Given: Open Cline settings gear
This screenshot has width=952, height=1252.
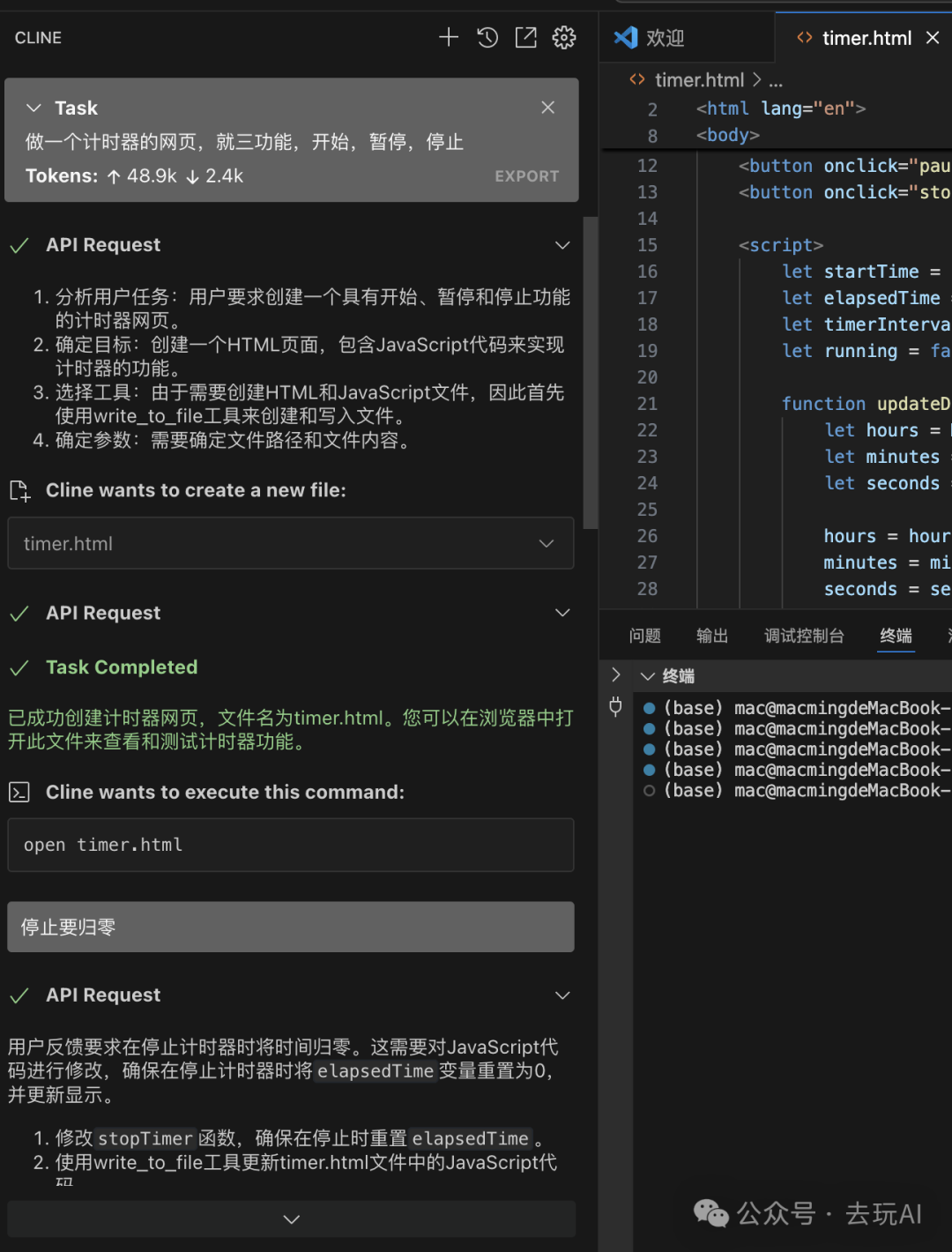Looking at the screenshot, I should pyautogui.click(x=564, y=37).
